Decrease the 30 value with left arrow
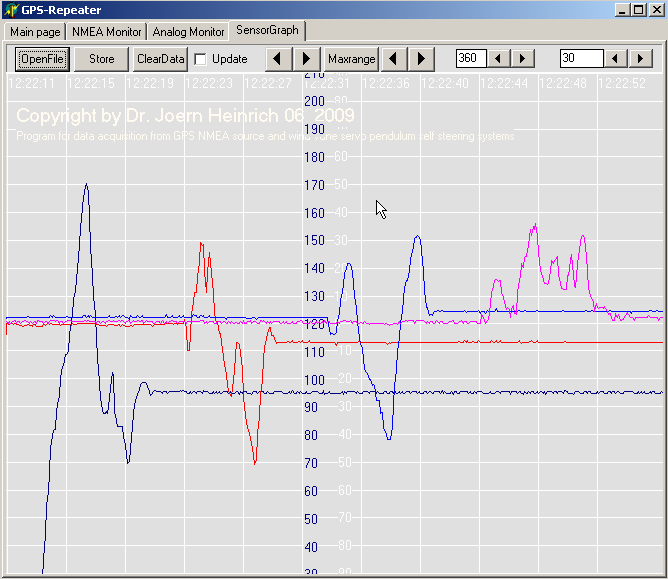Screen dimensions: 668x579 [x=615, y=58]
